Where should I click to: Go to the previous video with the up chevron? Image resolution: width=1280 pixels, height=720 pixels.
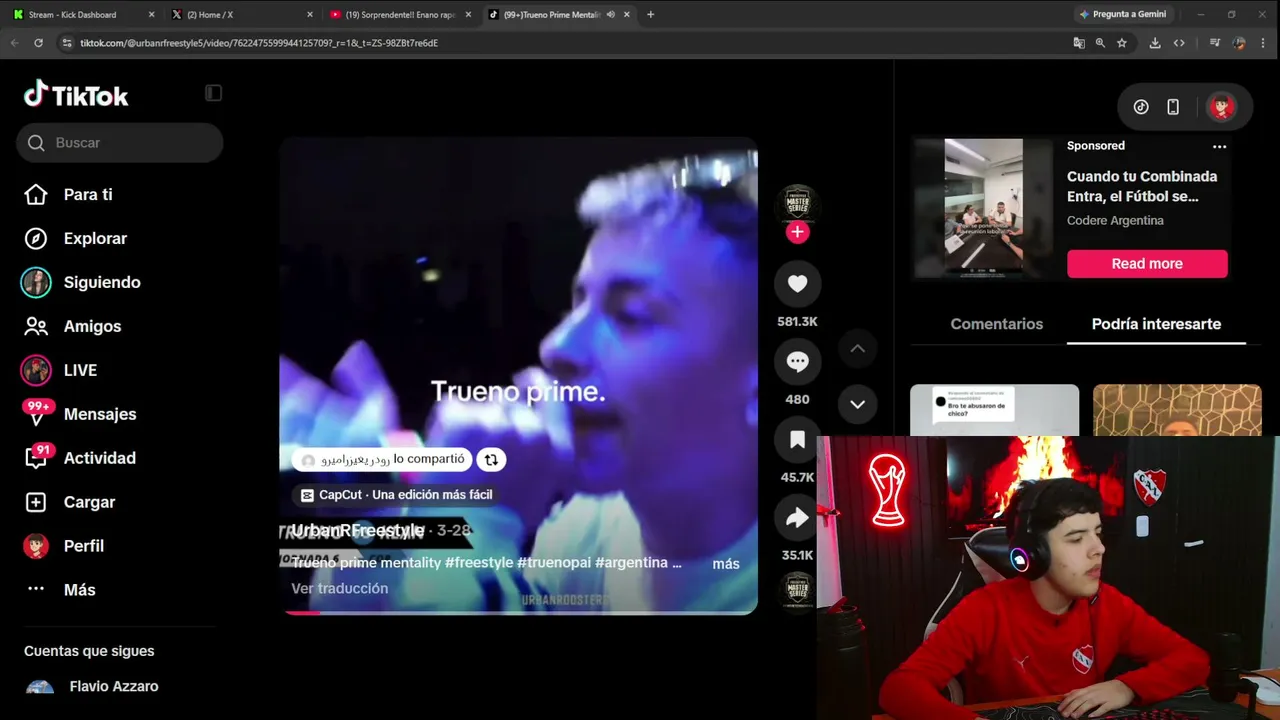click(857, 349)
